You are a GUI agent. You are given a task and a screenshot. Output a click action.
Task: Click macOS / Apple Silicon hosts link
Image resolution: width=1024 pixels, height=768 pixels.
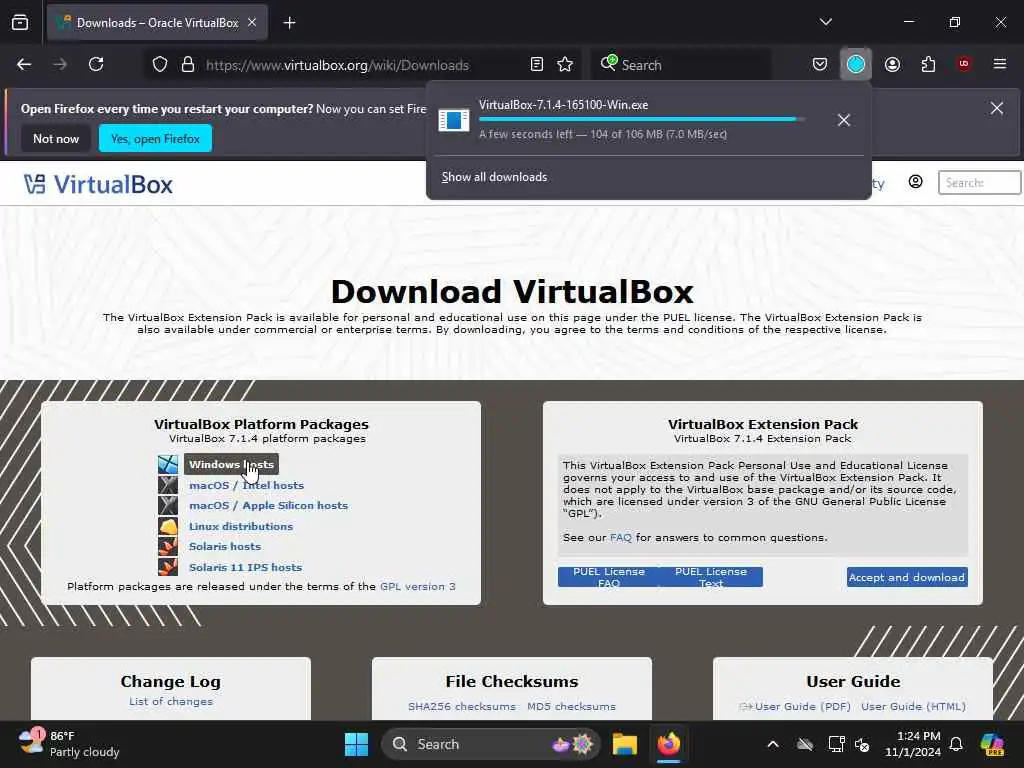point(268,505)
